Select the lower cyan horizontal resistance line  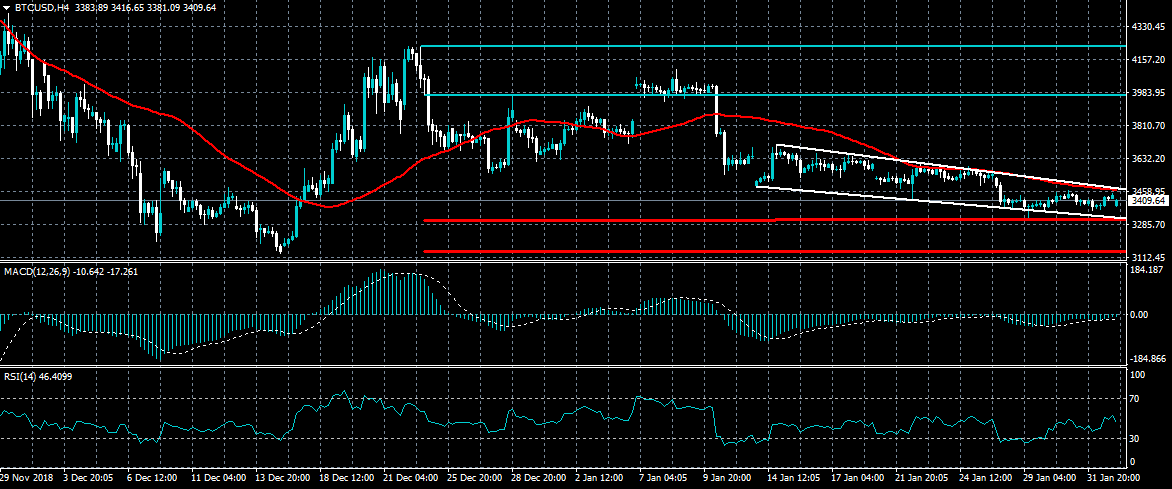[774, 95]
